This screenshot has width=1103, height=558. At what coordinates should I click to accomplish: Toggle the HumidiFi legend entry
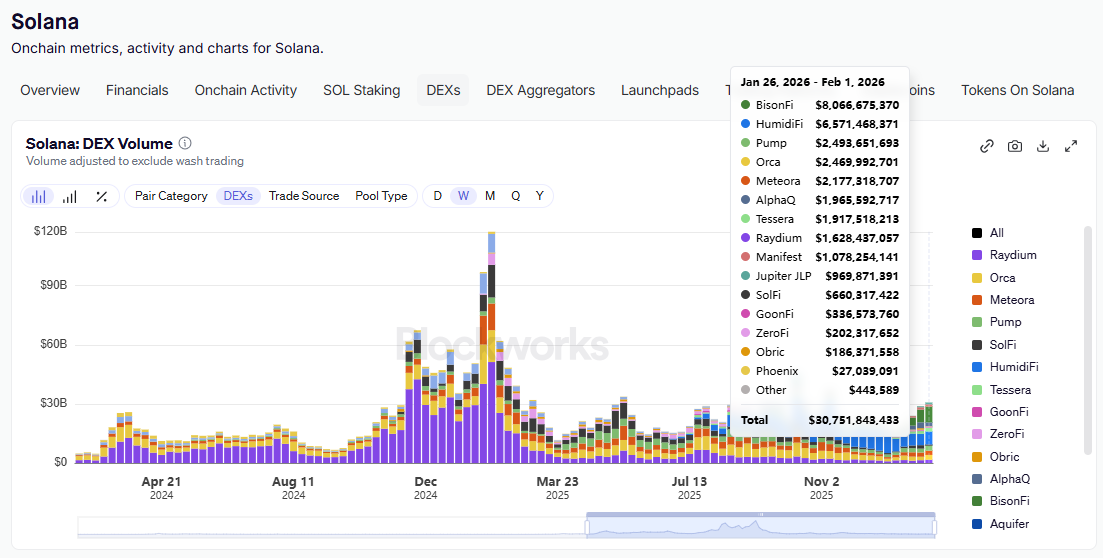point(1013,367)
